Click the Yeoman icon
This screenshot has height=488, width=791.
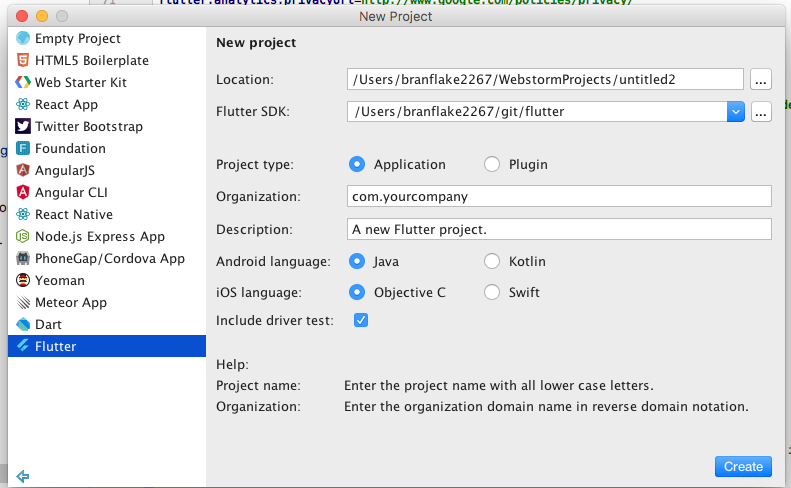(x=23, y=280)
